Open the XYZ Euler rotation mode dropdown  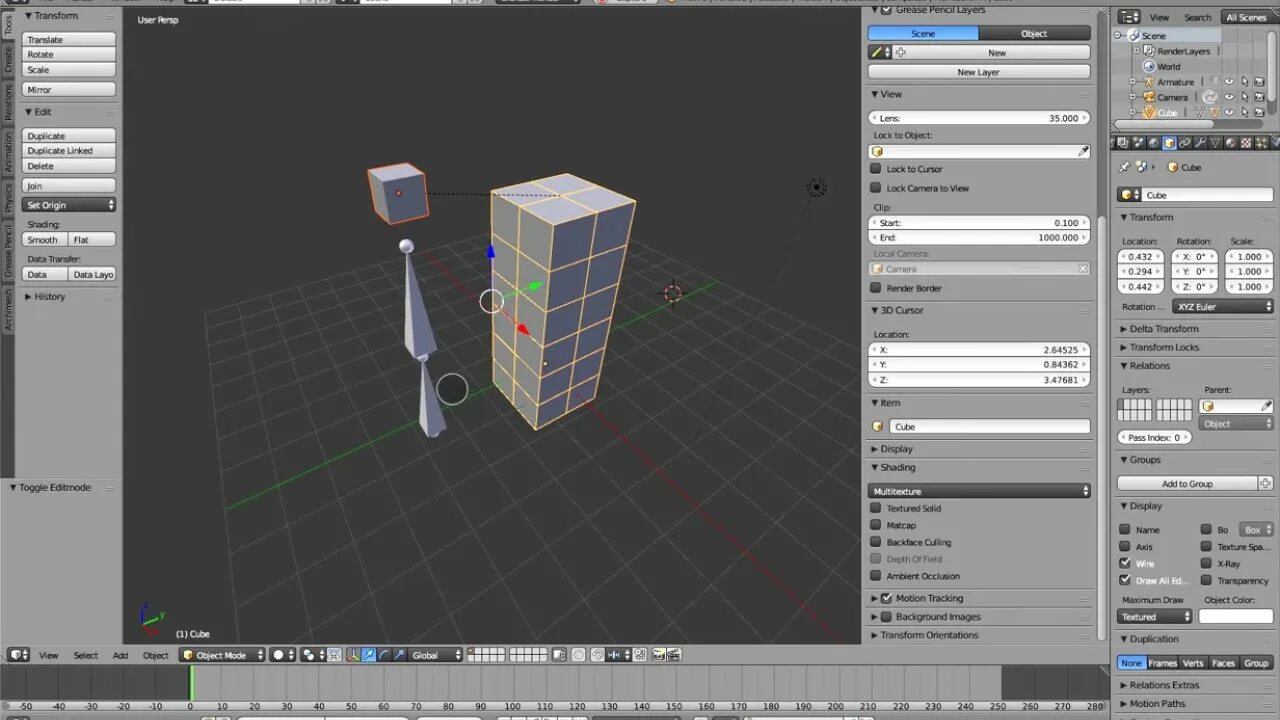pyautogui.click(x=1224, y=307)
